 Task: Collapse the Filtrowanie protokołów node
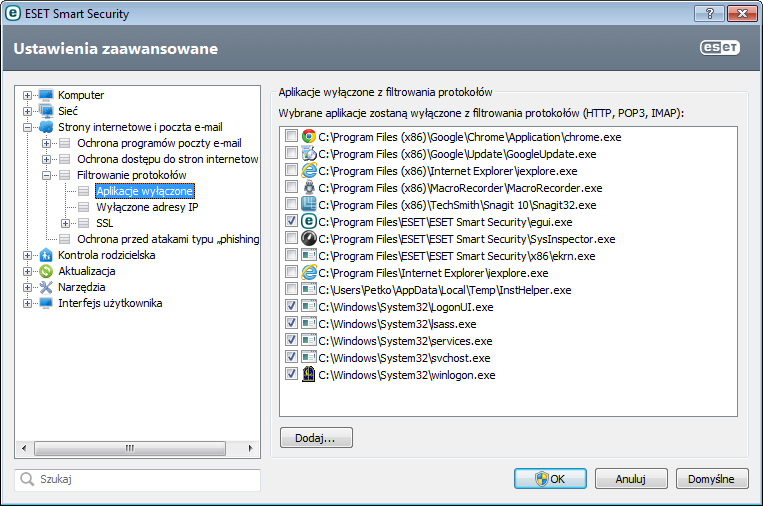pyautogui.click(x=46, y=176)
